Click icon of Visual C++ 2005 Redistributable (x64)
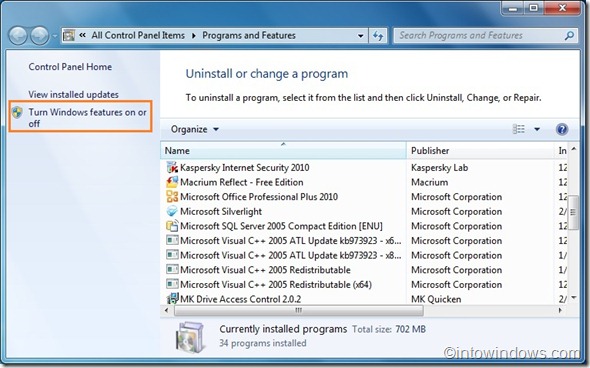Image resolution: width=590 pixels, height=368 pixels. (x=172, y=284)
